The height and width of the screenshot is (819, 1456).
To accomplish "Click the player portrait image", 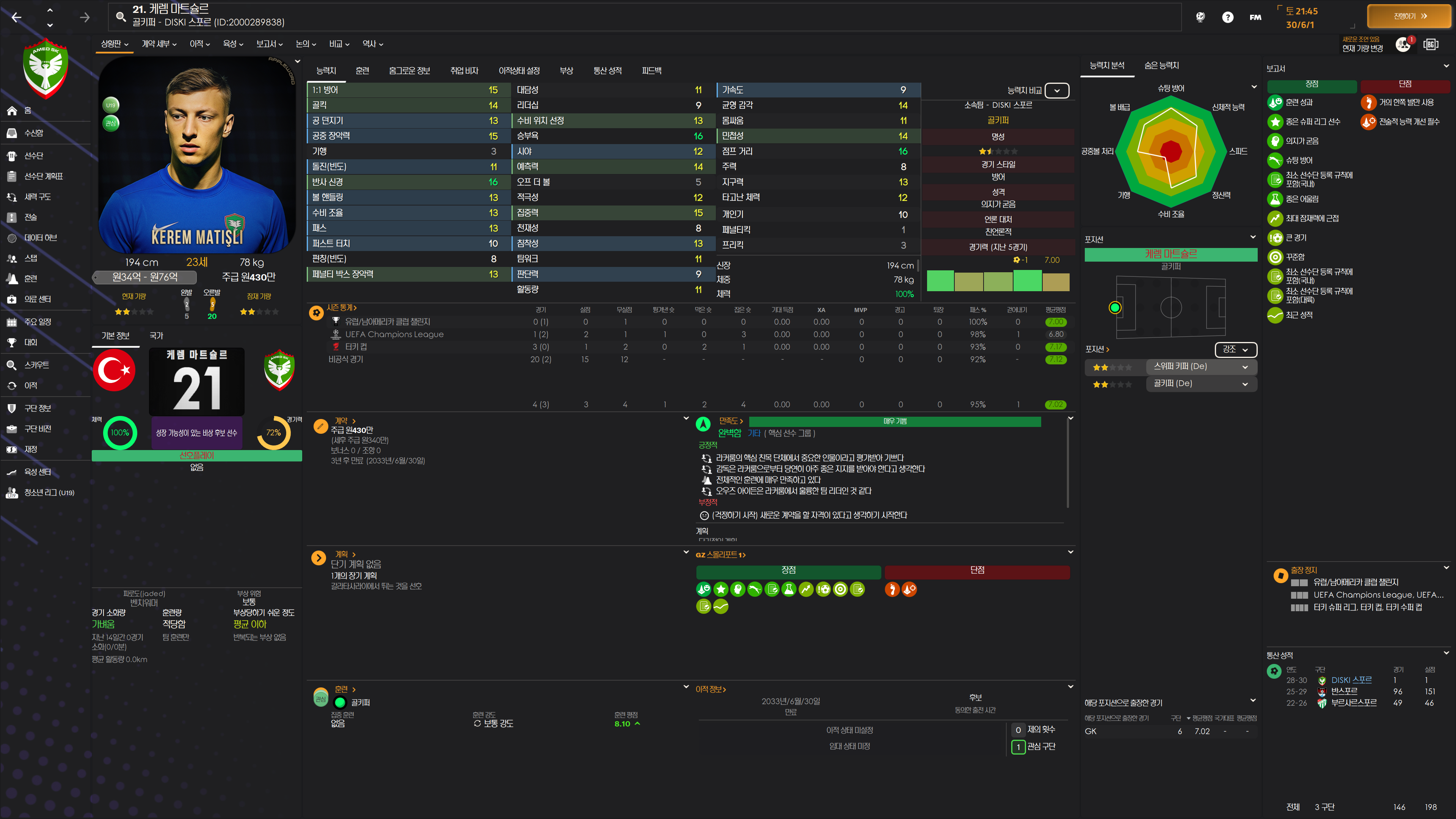I will coord(197,155).
